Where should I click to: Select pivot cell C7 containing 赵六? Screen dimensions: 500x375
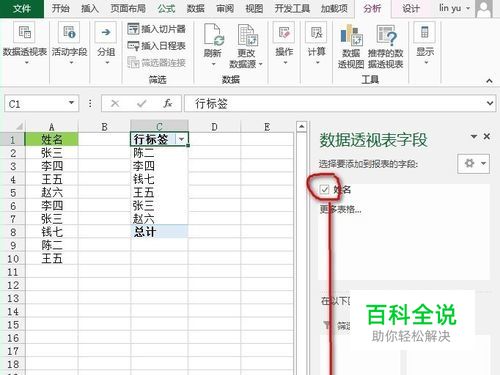(x=159, y=219)
